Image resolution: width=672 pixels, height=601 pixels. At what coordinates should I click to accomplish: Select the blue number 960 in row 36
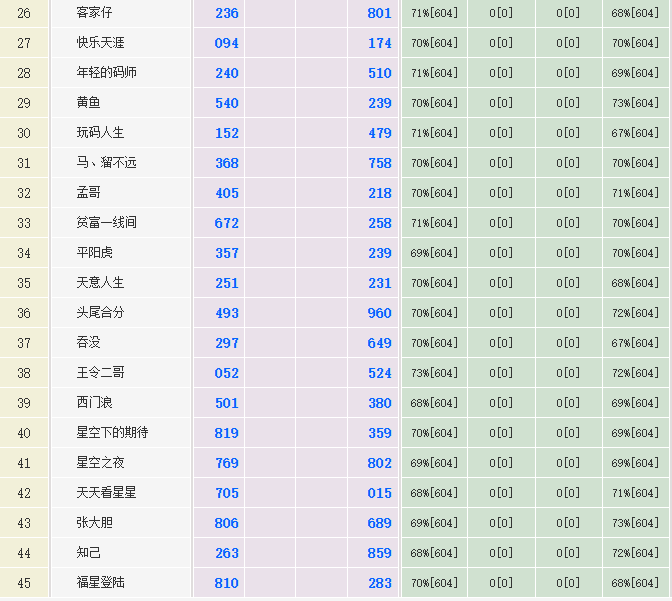click(380, 313)
